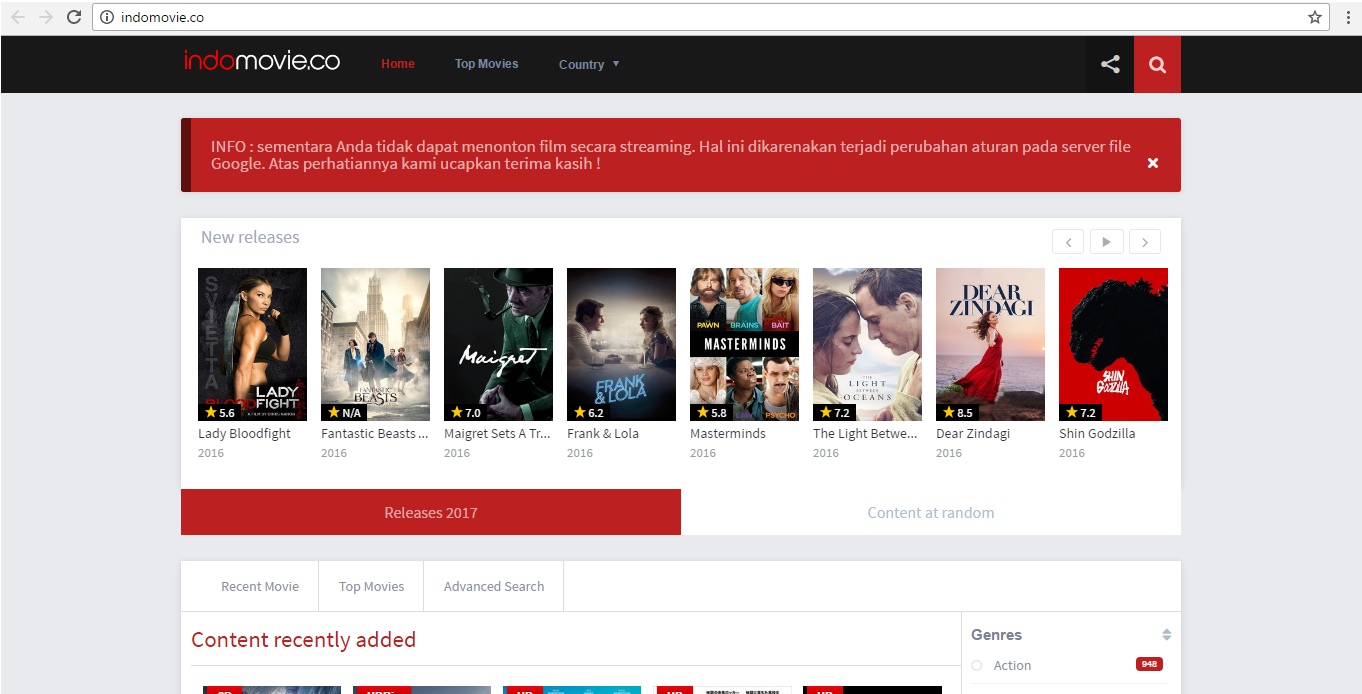The image size is (1362, 694).
Task: Click the Maigret Sets A Tr... title link
Action: (x=497, y=434)
